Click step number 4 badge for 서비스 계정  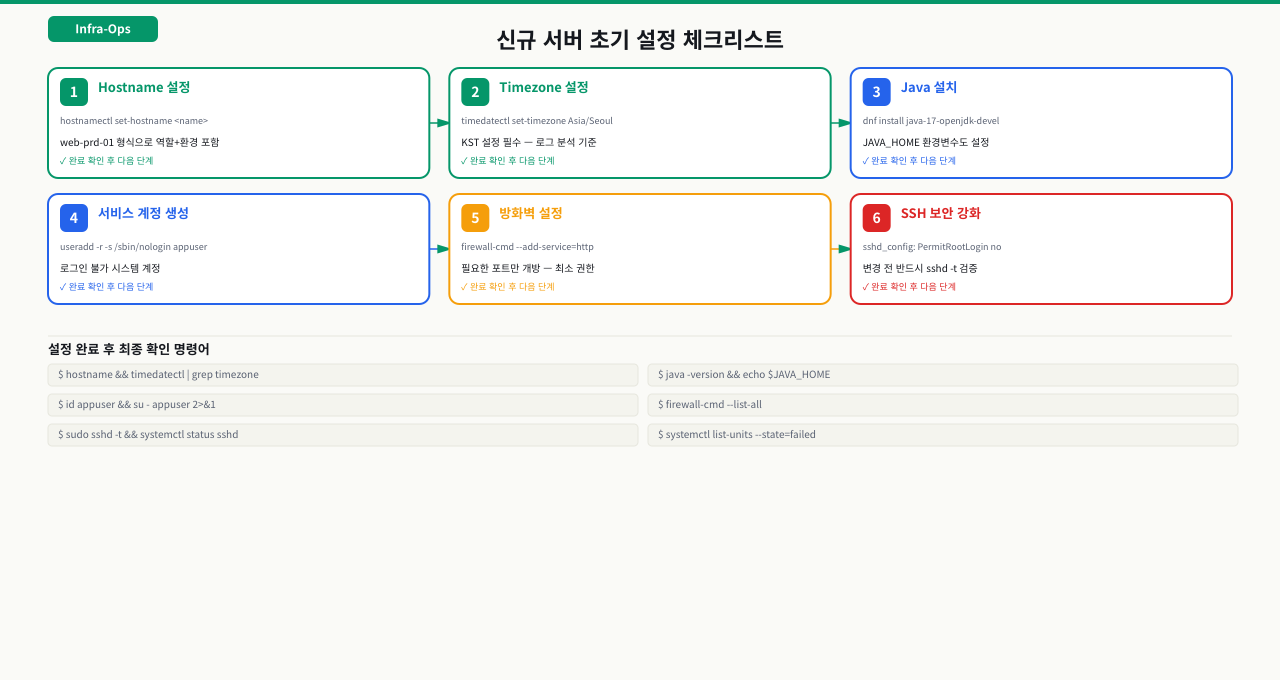[74, 218]
